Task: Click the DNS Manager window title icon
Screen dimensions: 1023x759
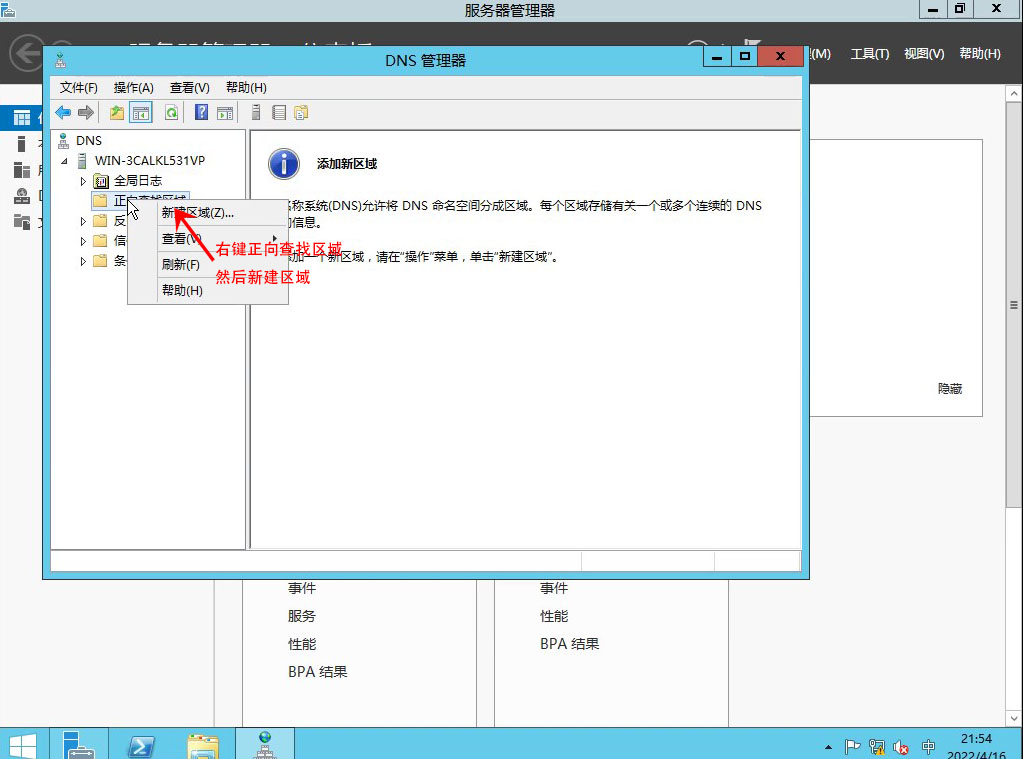Action: tap(60, 61)
